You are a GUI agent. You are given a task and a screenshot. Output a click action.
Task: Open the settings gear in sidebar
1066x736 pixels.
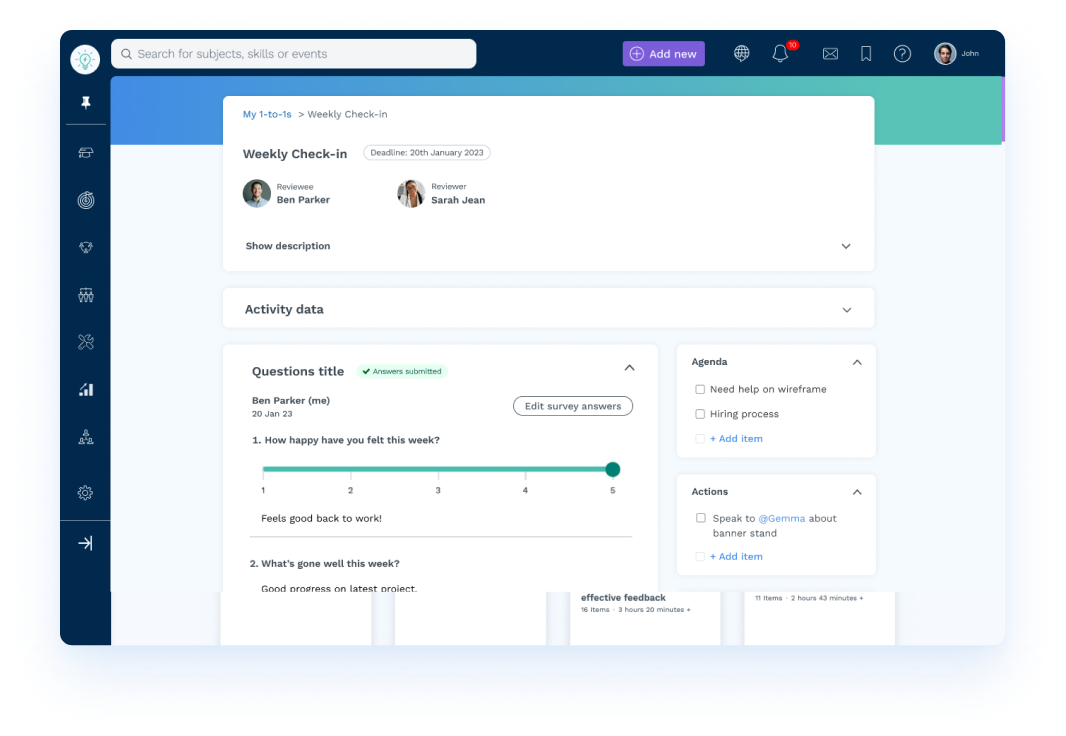(86, 493)
